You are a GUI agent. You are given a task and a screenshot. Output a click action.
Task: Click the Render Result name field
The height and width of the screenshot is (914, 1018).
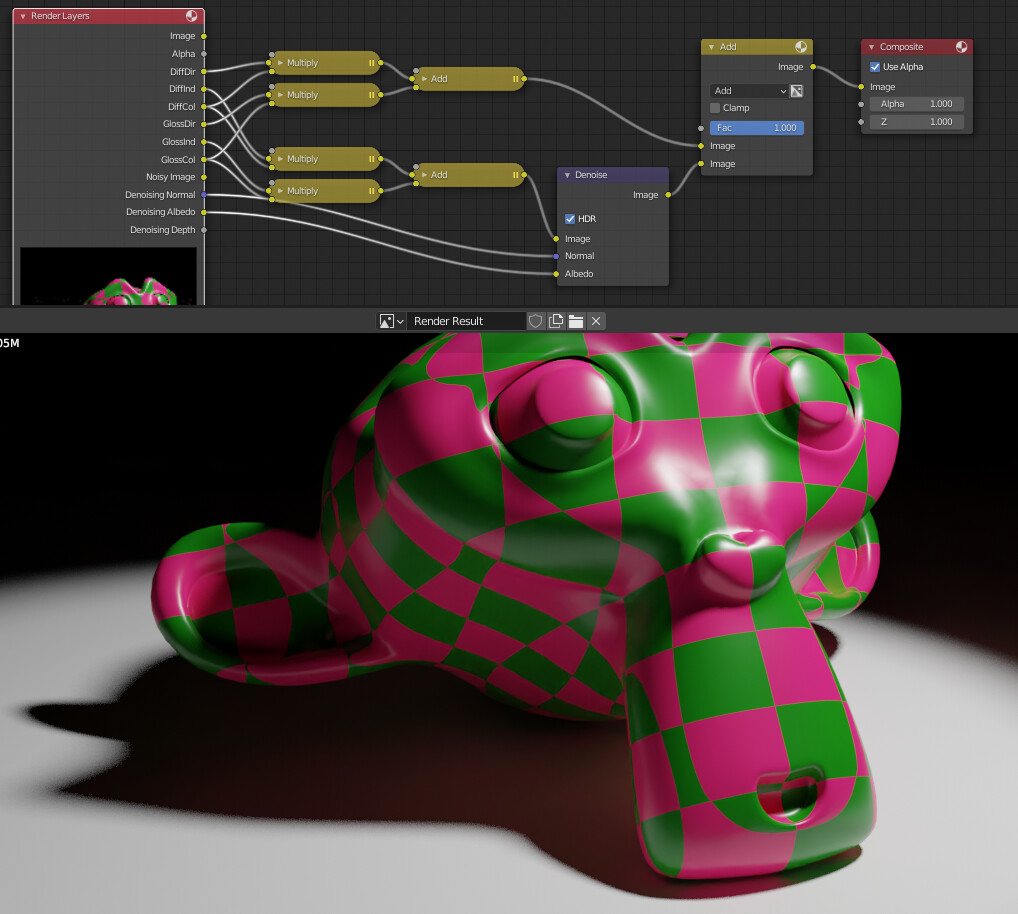[466, 321]
